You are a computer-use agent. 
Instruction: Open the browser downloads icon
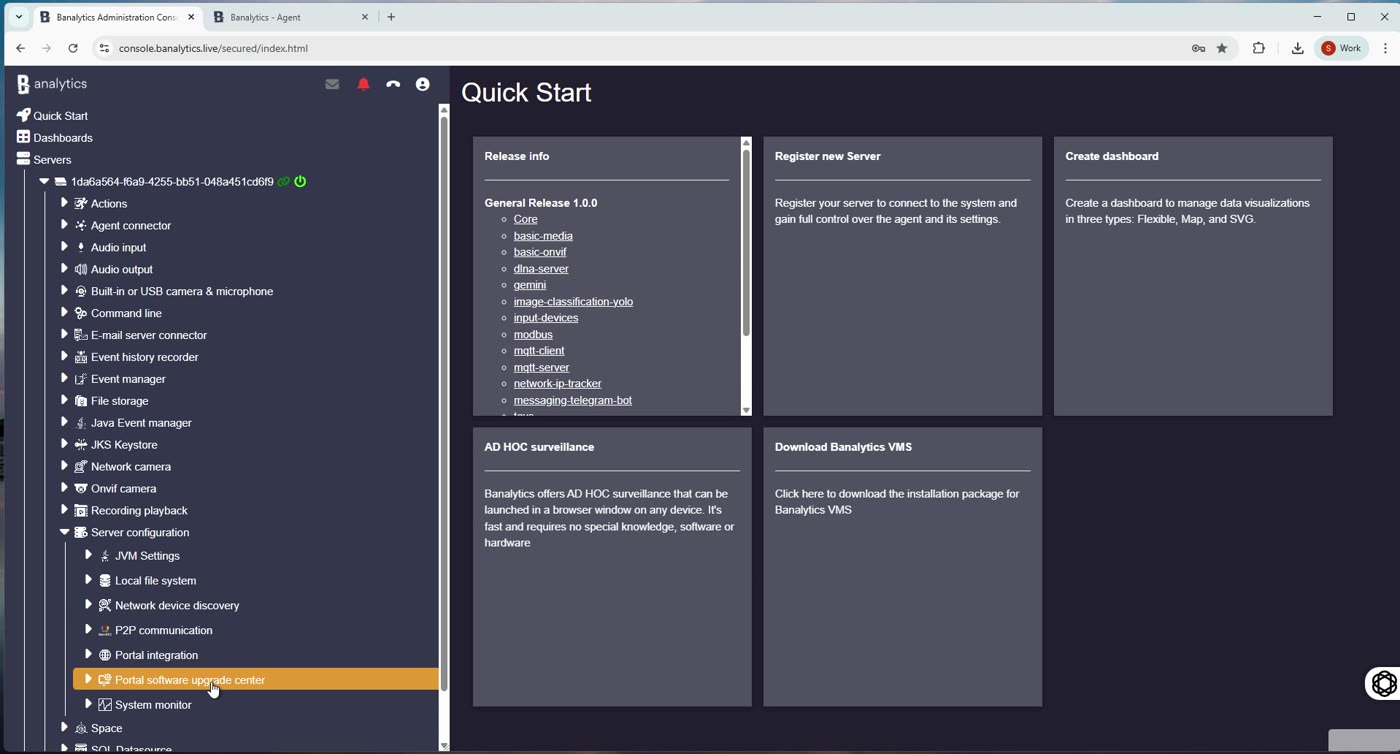pyautogui.click(x=1297, y=48)
